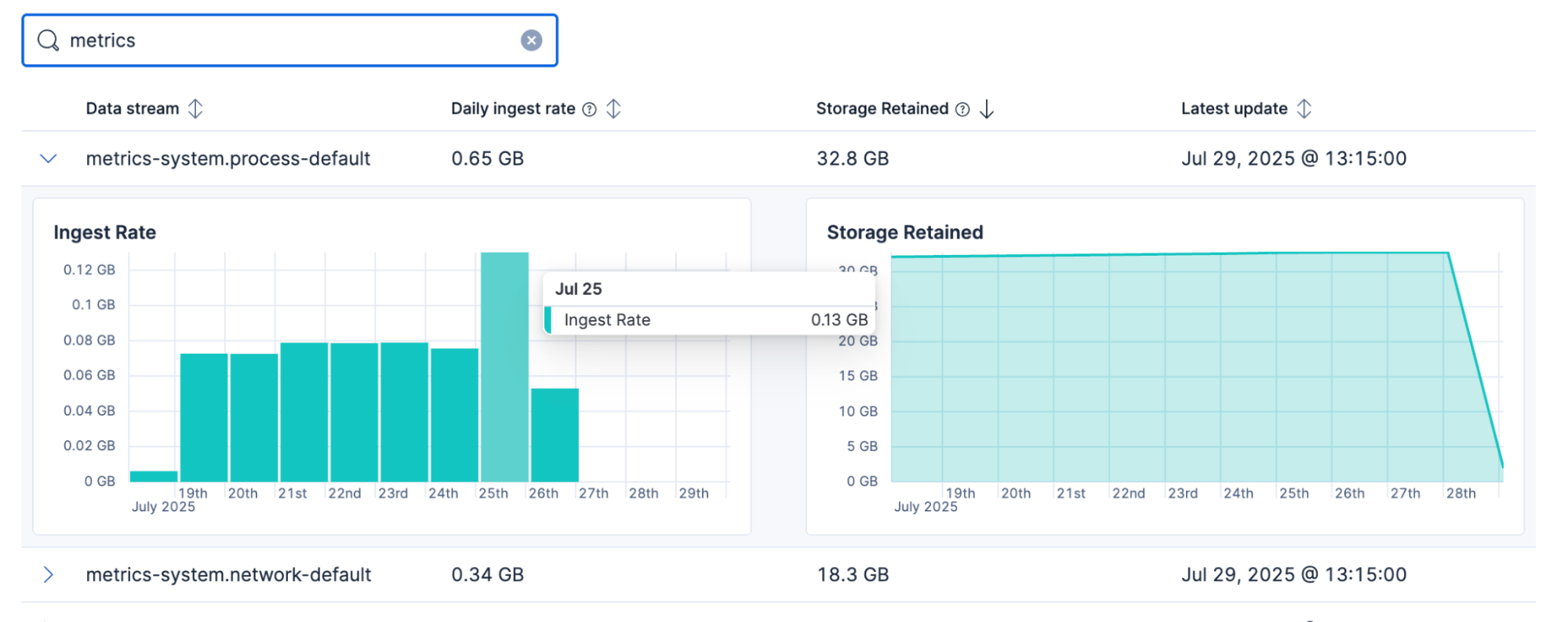Click the Latest update header label
This screenshot has width=1568, height=622.
click(1234, 108)
